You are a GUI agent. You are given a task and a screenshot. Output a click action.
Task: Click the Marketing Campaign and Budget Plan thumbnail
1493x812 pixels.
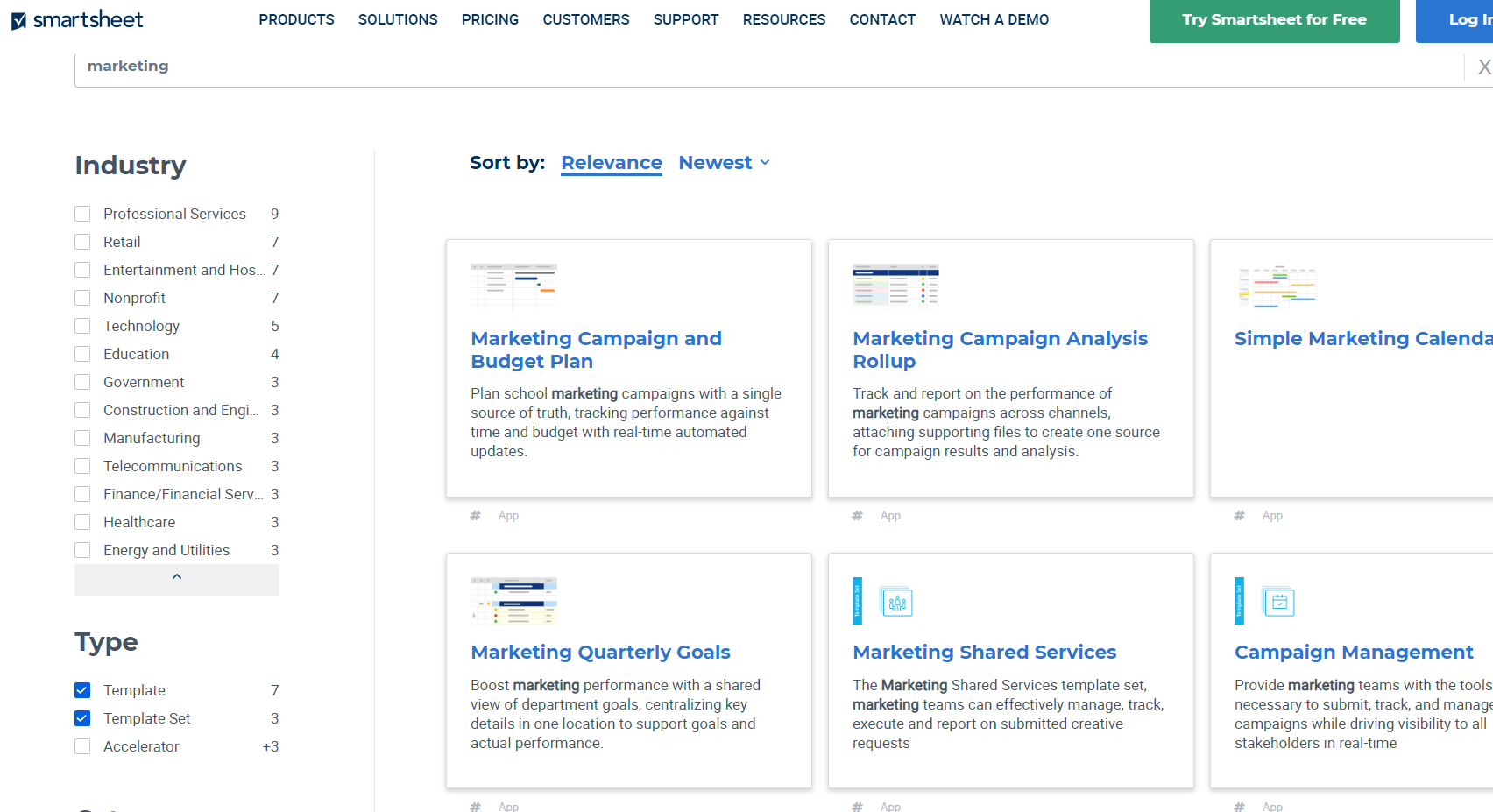(x=513, y=286)
